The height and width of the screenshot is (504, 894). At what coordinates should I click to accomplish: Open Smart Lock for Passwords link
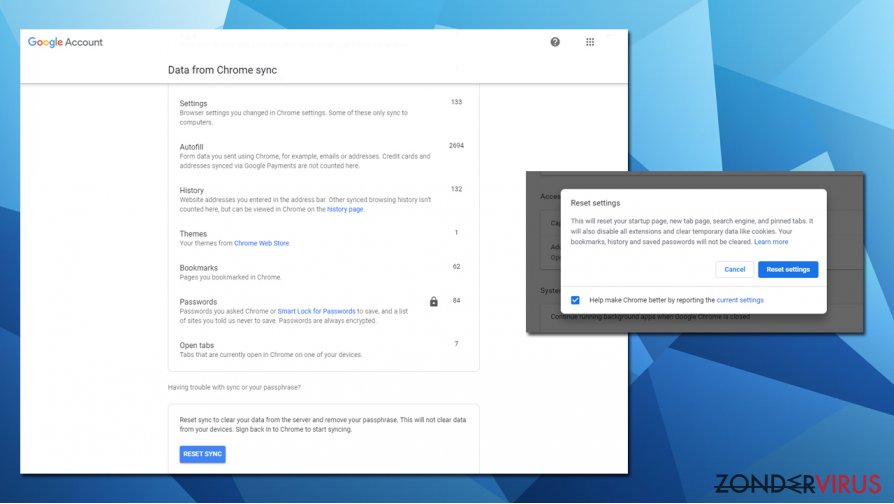(316, 311)
